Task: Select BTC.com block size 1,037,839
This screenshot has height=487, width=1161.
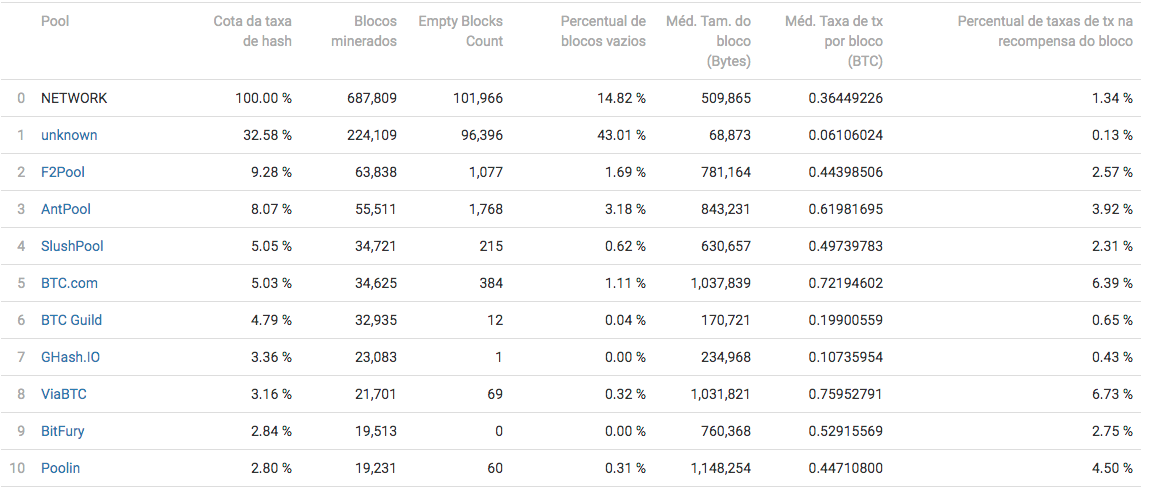Action: coord(720,283)
